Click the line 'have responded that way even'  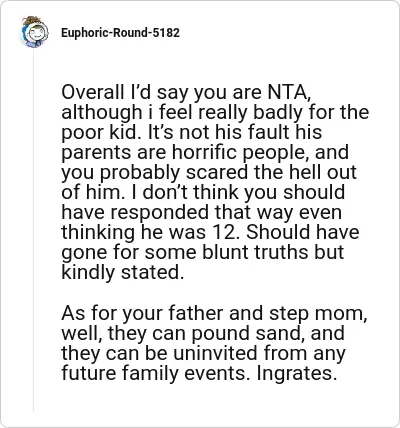pyautogui.click(x=201, y=212)
